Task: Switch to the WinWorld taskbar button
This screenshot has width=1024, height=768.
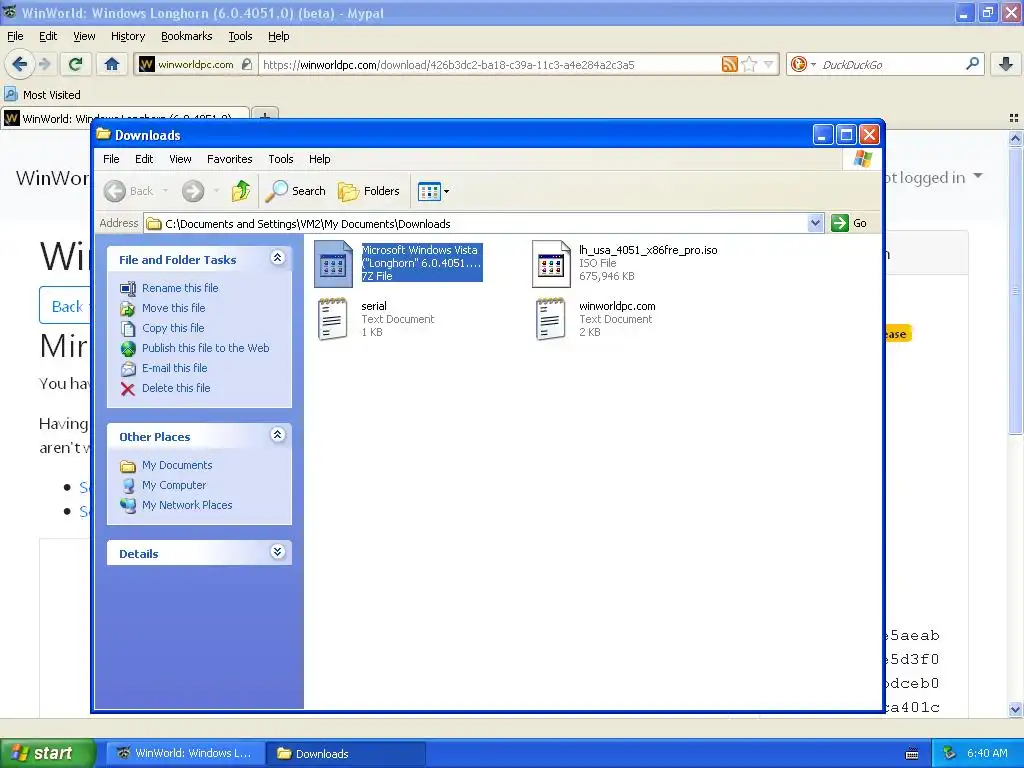Action: 185,753
